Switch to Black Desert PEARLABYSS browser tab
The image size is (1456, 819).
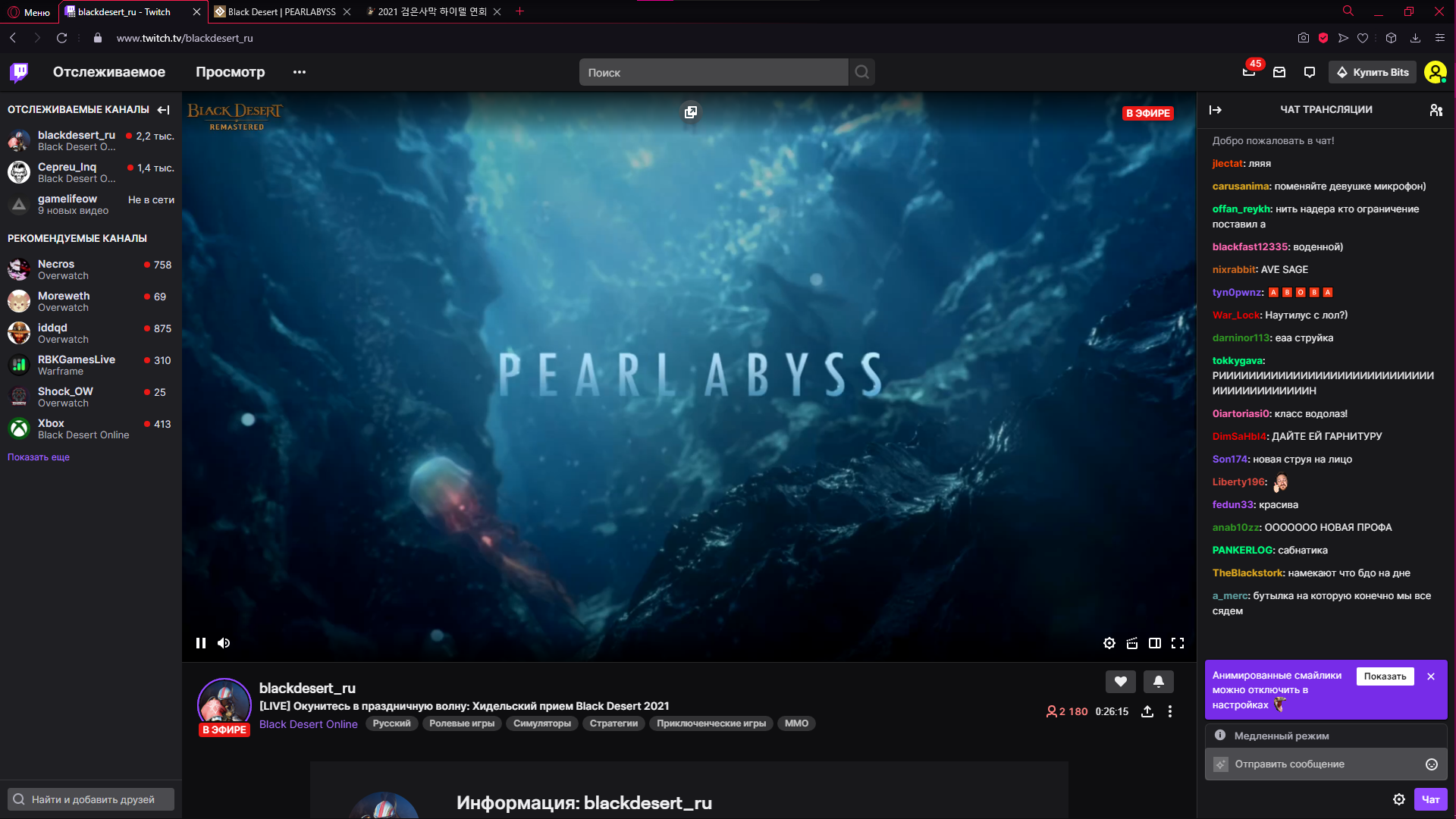tap(282, 11)
